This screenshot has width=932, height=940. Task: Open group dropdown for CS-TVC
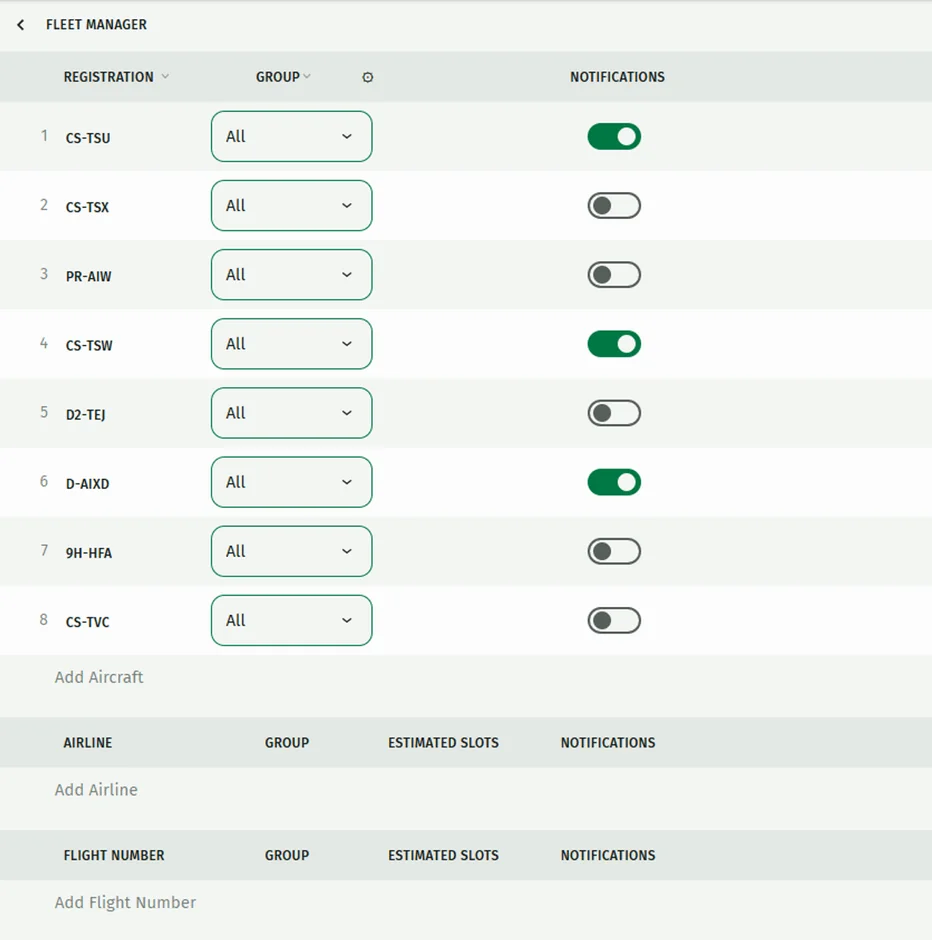pos(291,620)
